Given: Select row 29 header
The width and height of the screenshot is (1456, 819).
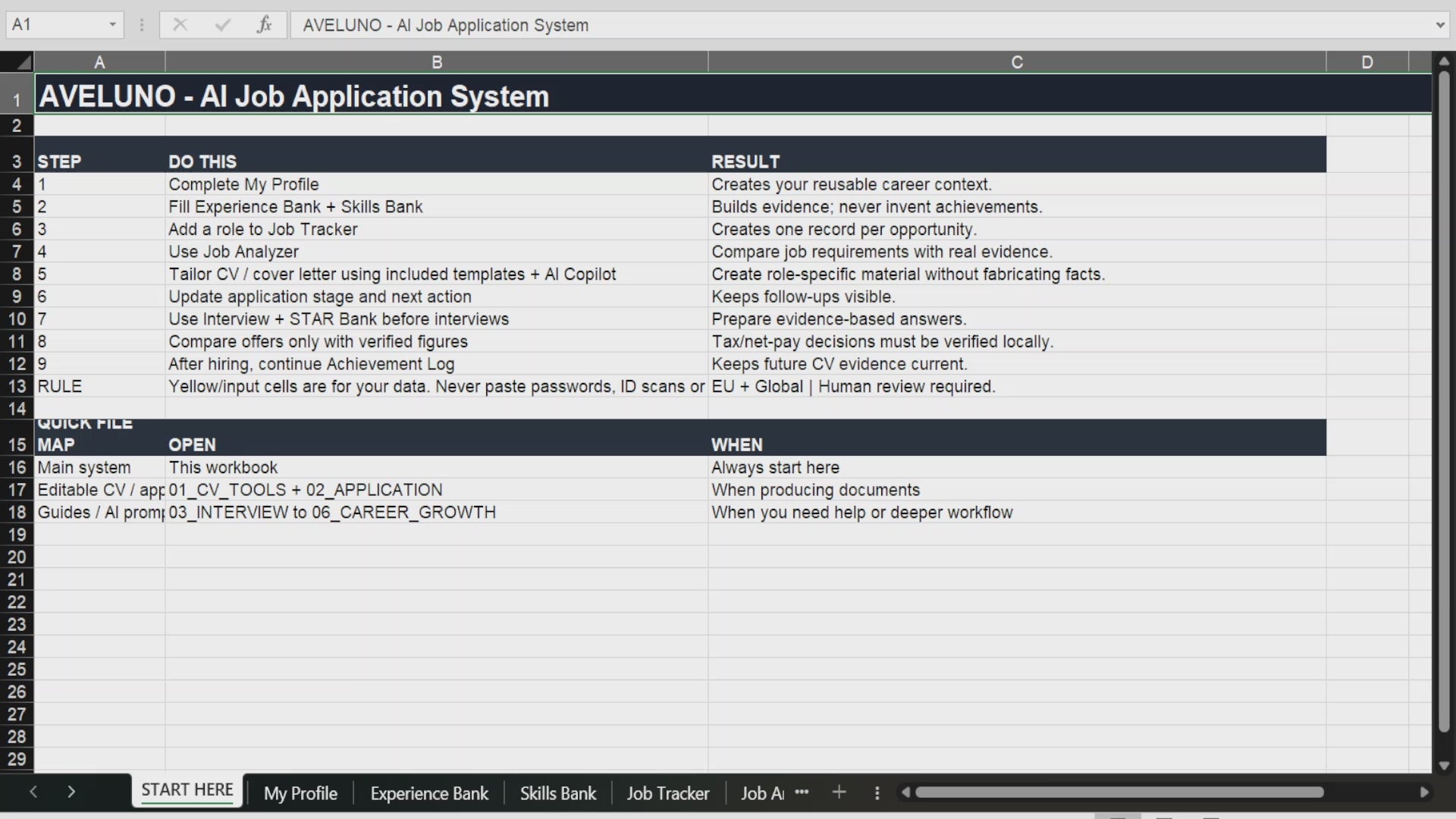Looking at the screenshot, I should coord(17,759).
